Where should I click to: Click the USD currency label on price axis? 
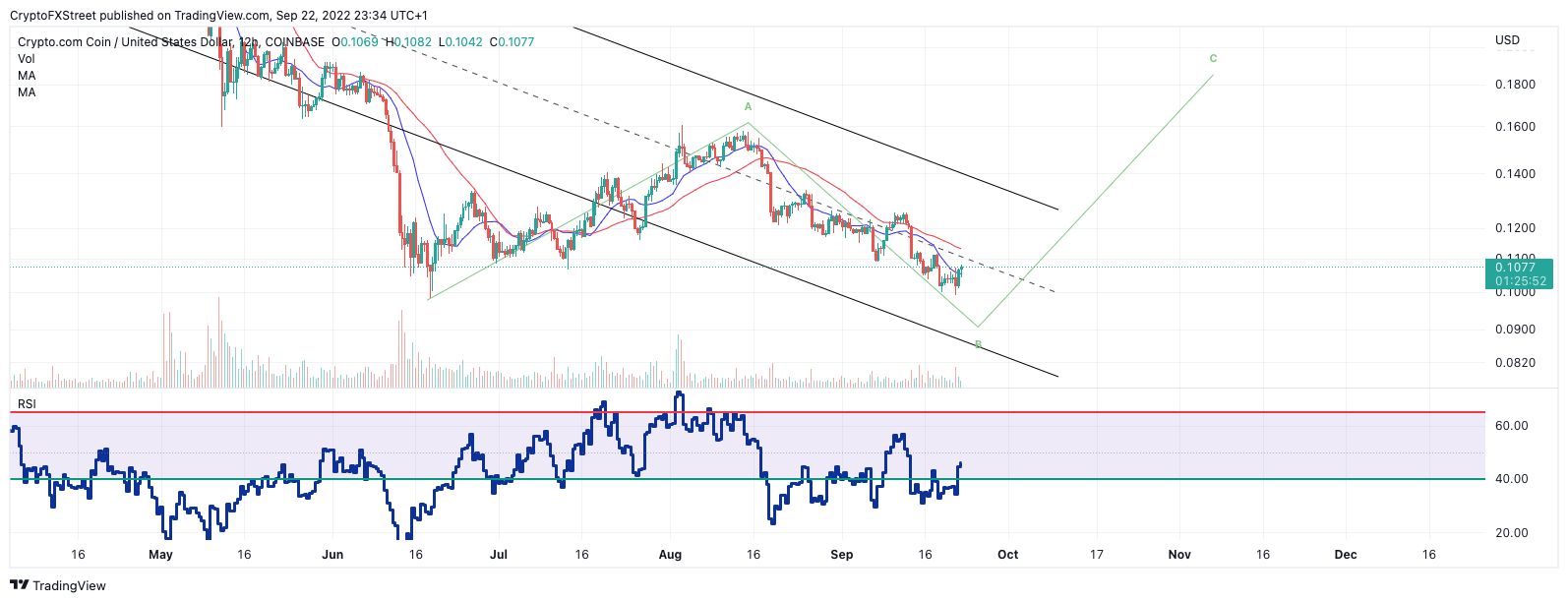click(1507, 40)
